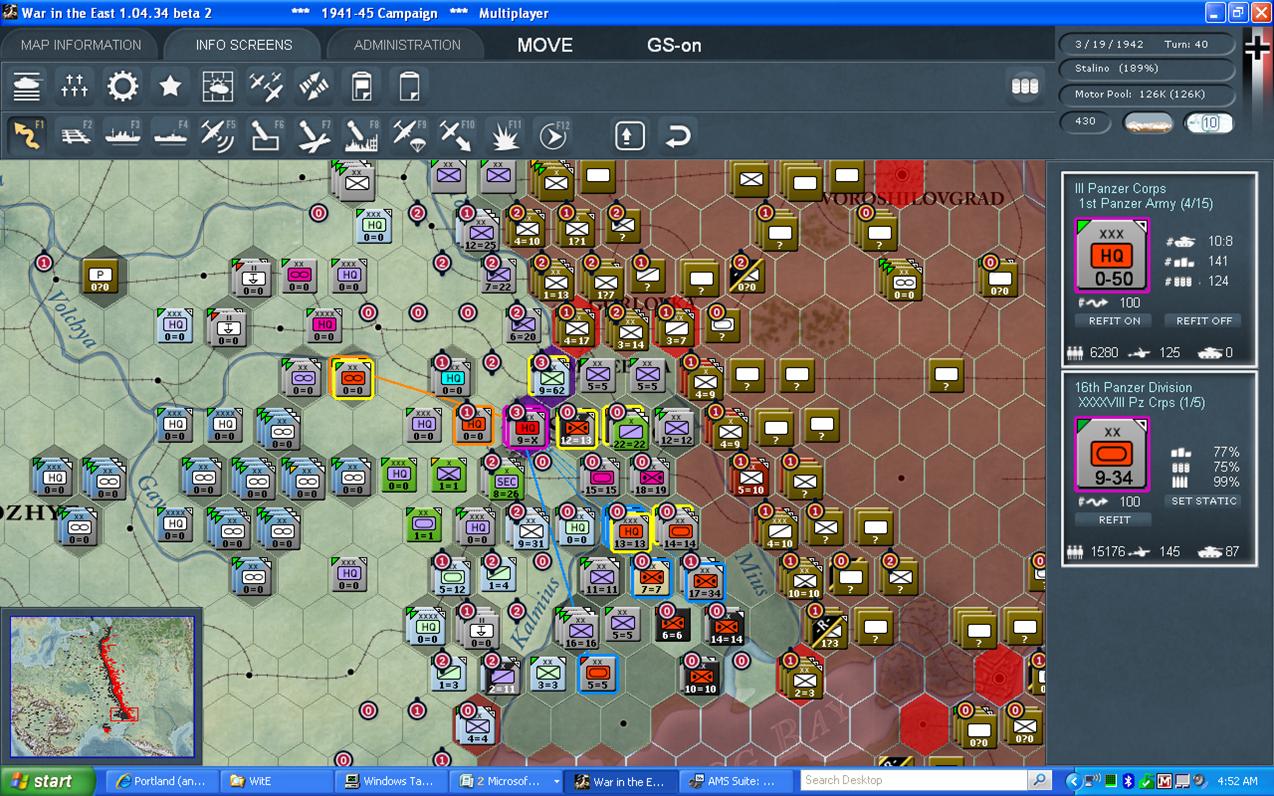Image resolution: width=1274 pixels, height=796 pixels.
Task: Open Windows Start menu
Action: 48,781
